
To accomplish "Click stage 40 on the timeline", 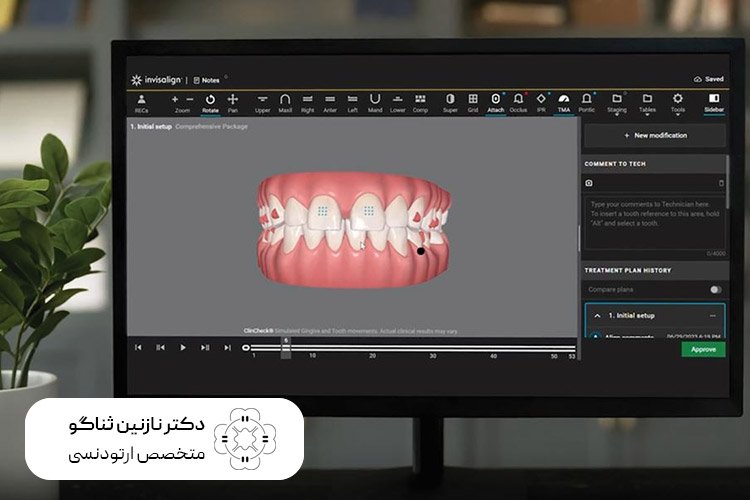I will pyautogui.click(x=493, y=356).
